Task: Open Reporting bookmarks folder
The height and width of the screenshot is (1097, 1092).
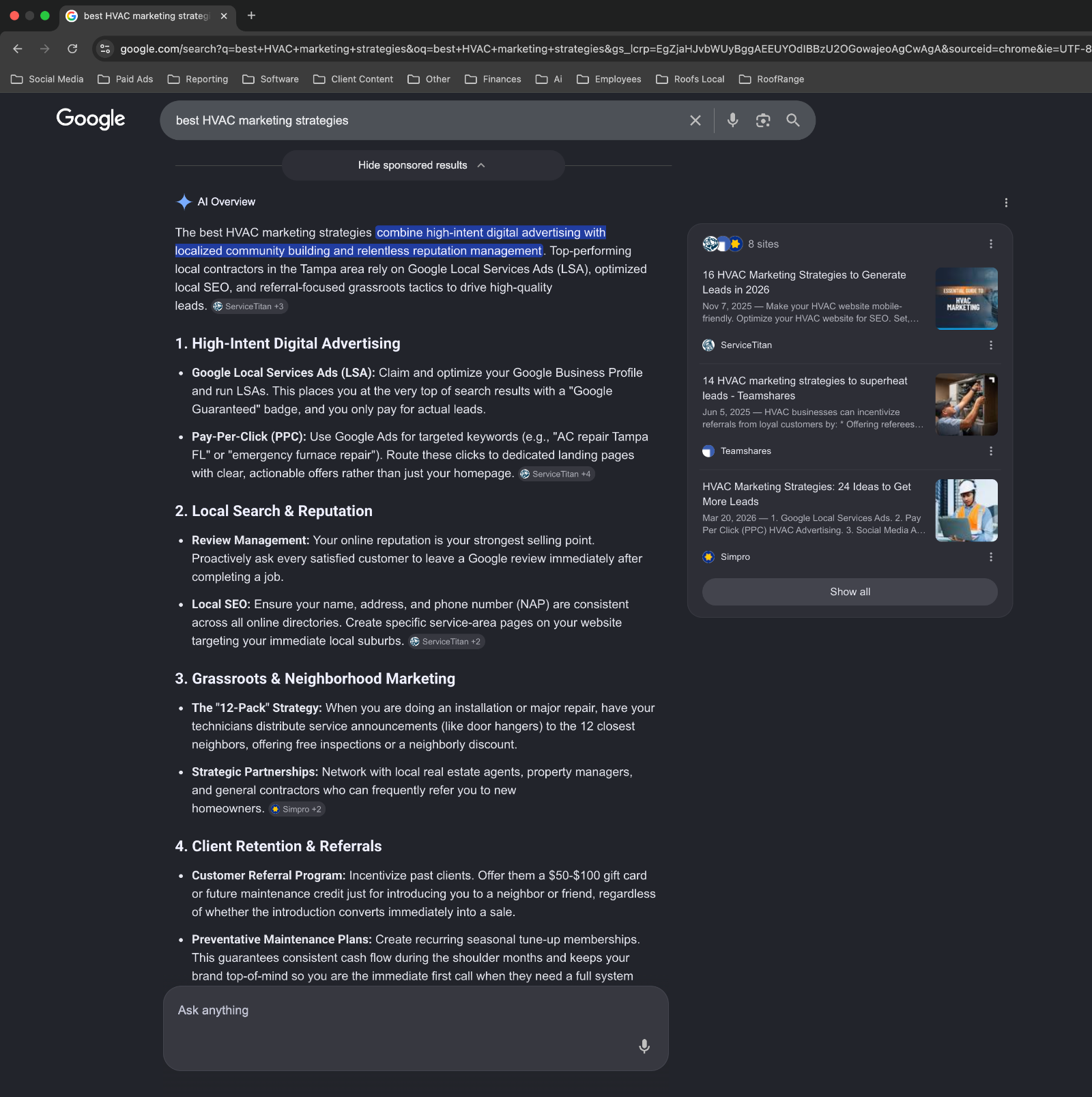Action: click(x=198, y=79)
